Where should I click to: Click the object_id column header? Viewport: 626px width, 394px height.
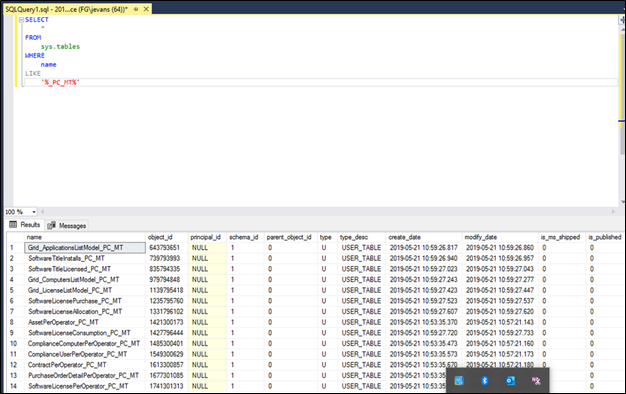166,237
